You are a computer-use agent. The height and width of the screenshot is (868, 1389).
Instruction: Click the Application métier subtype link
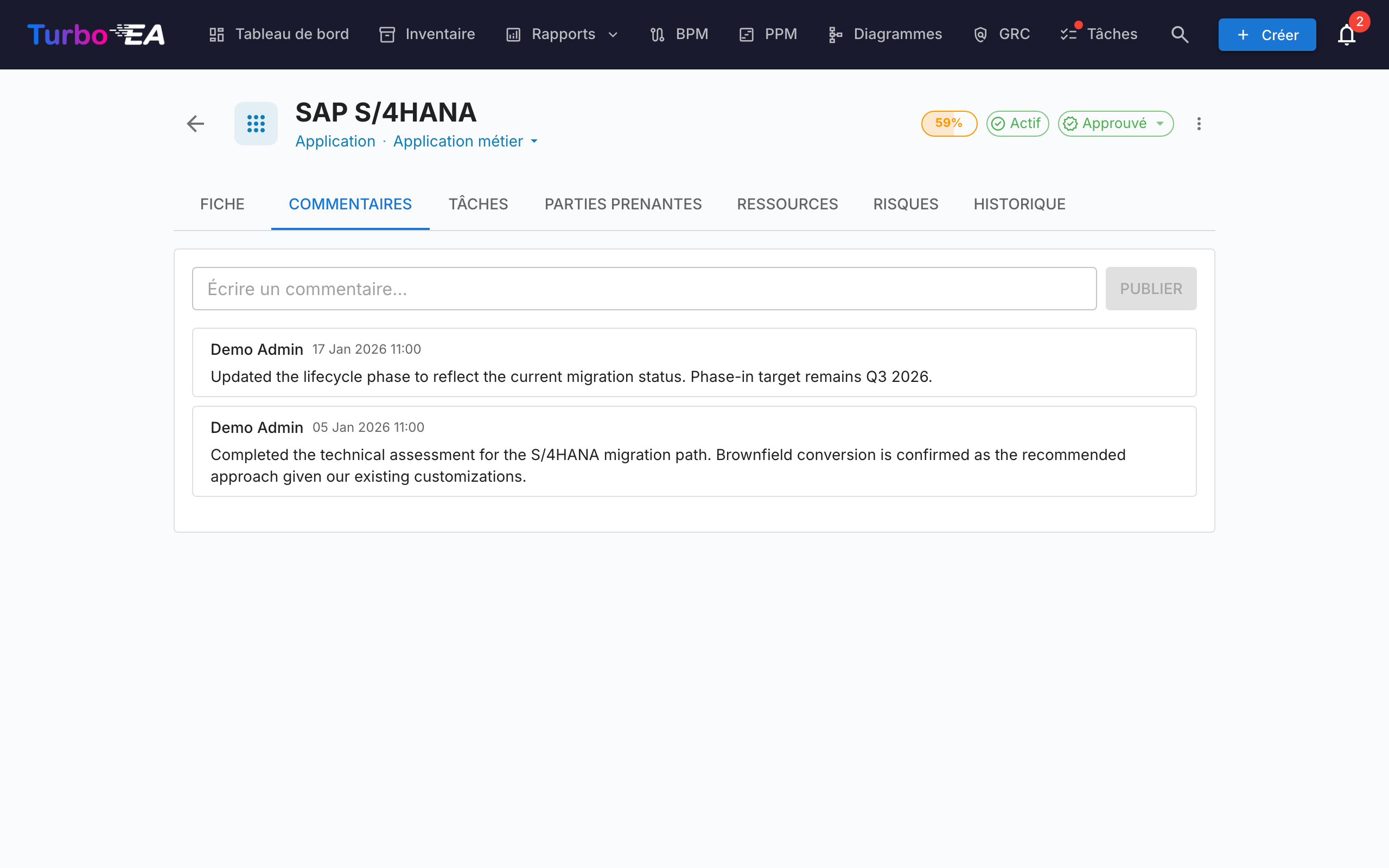tap(458, 141)
